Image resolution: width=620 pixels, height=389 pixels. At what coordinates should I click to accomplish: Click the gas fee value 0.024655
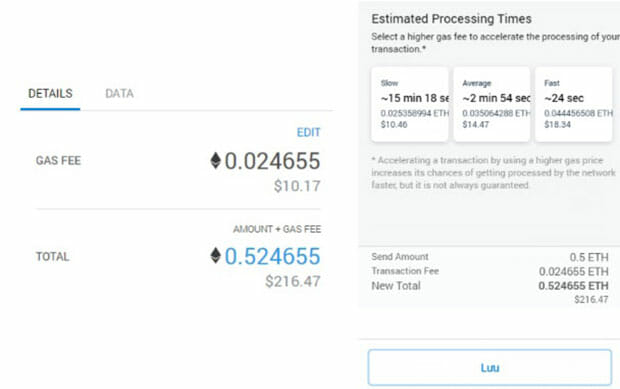point(272,161)
